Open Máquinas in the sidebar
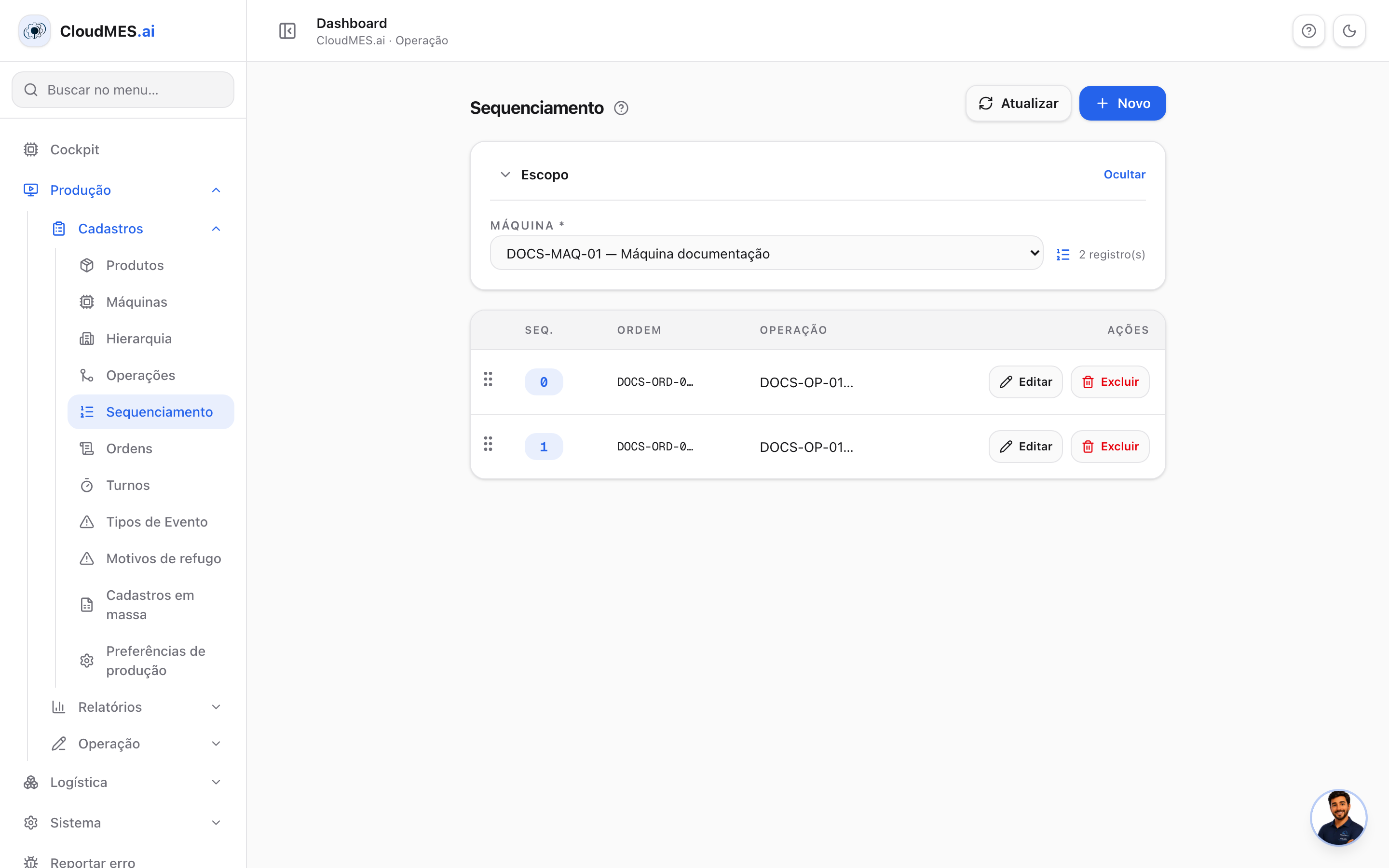The height and width of the screenshot is (868, 1389). (x=151, y=302)
